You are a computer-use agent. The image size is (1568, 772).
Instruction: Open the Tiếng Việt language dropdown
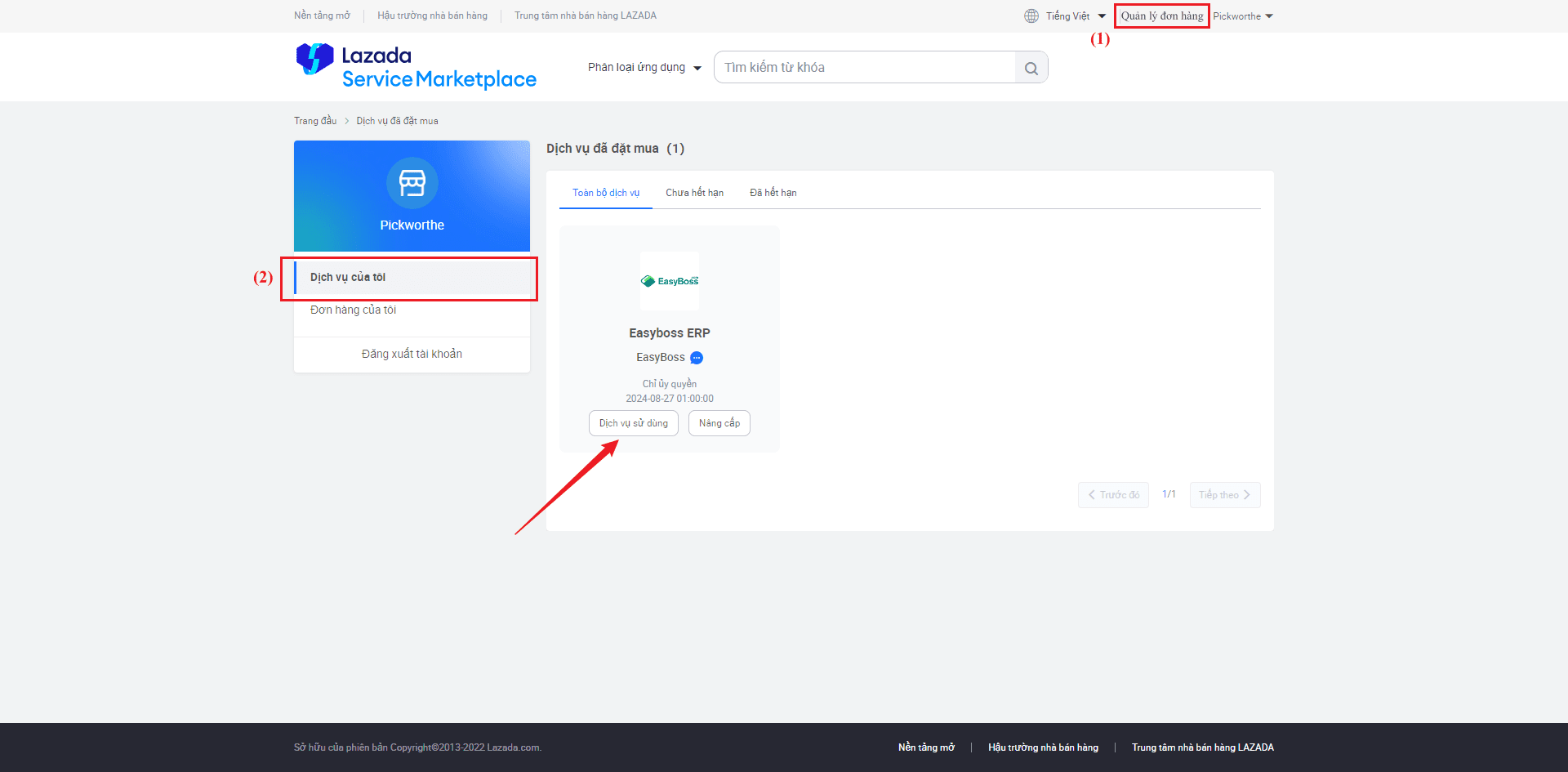pos(1076,16)
